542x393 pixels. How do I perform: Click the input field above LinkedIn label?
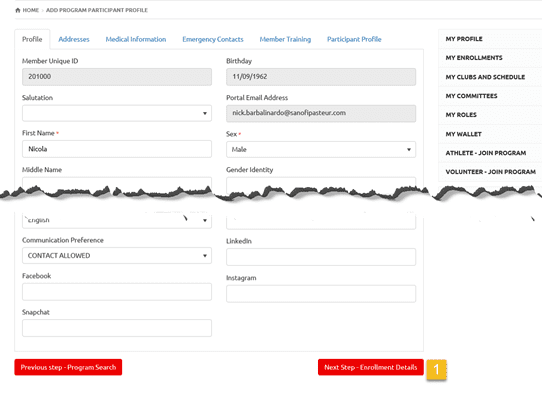point(321,222)
